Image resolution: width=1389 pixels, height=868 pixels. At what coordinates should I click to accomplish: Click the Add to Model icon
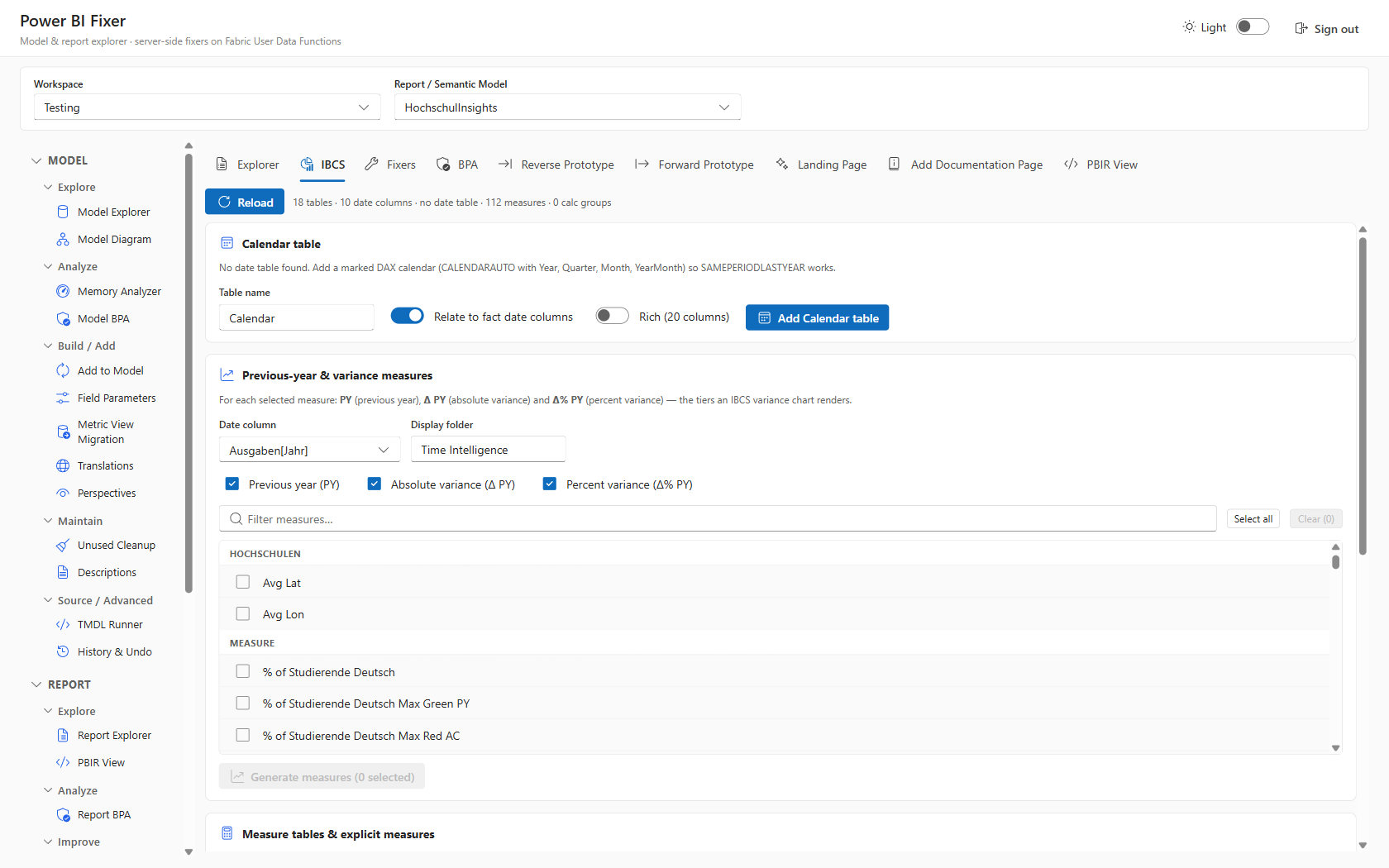coord(63,370)
